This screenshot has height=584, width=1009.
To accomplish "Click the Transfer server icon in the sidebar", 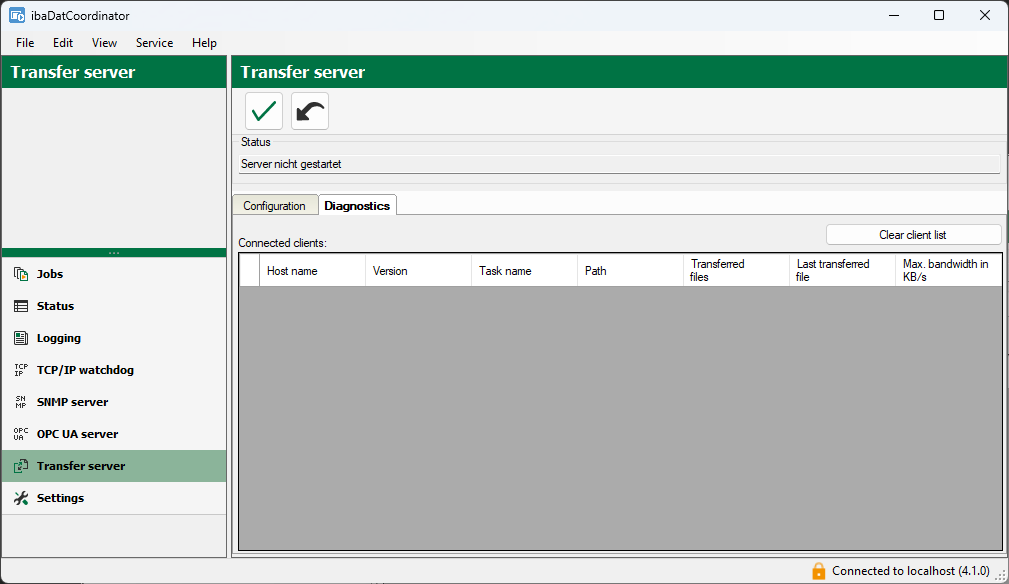I will [21, 466].
